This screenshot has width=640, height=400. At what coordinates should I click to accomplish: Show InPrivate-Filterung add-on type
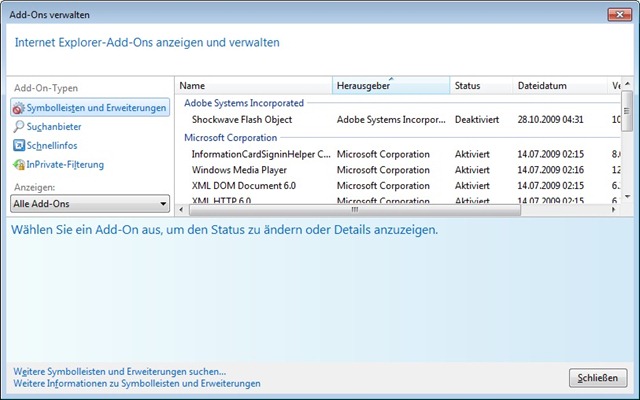coord(65,164)
